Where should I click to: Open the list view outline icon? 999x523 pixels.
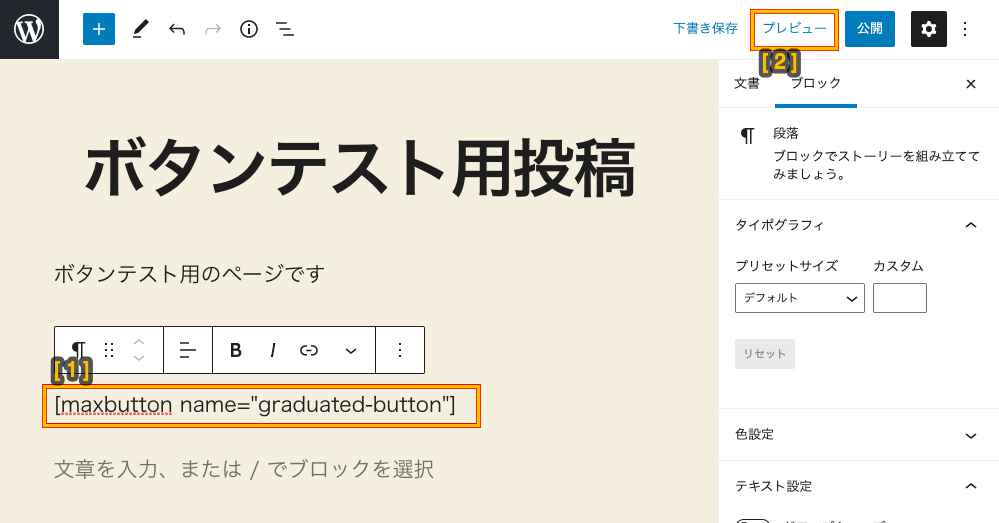click(x=284, y=29)
